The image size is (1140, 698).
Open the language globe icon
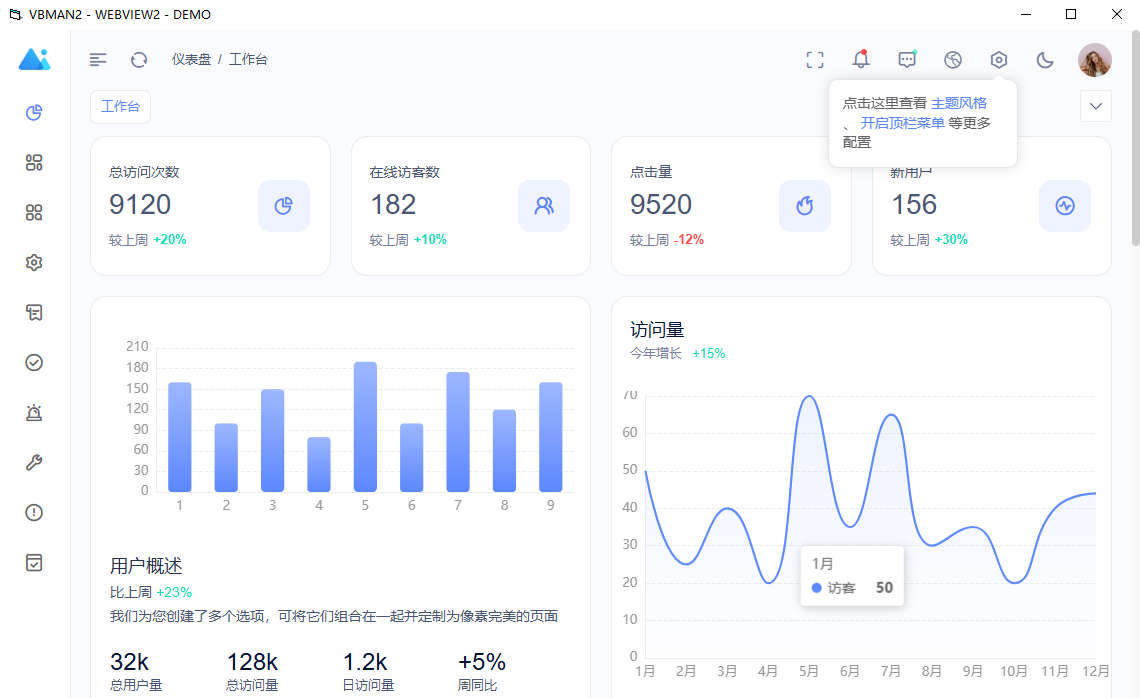953,59
